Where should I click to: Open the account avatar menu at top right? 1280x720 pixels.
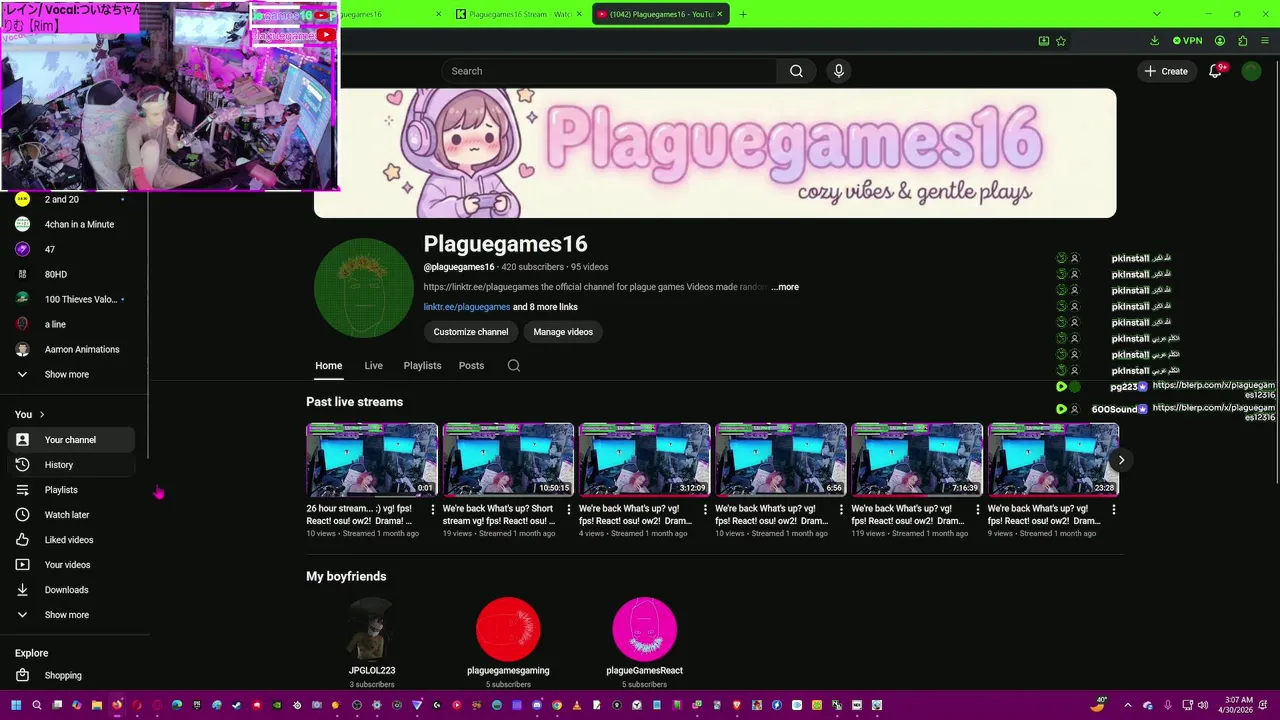1251,71
